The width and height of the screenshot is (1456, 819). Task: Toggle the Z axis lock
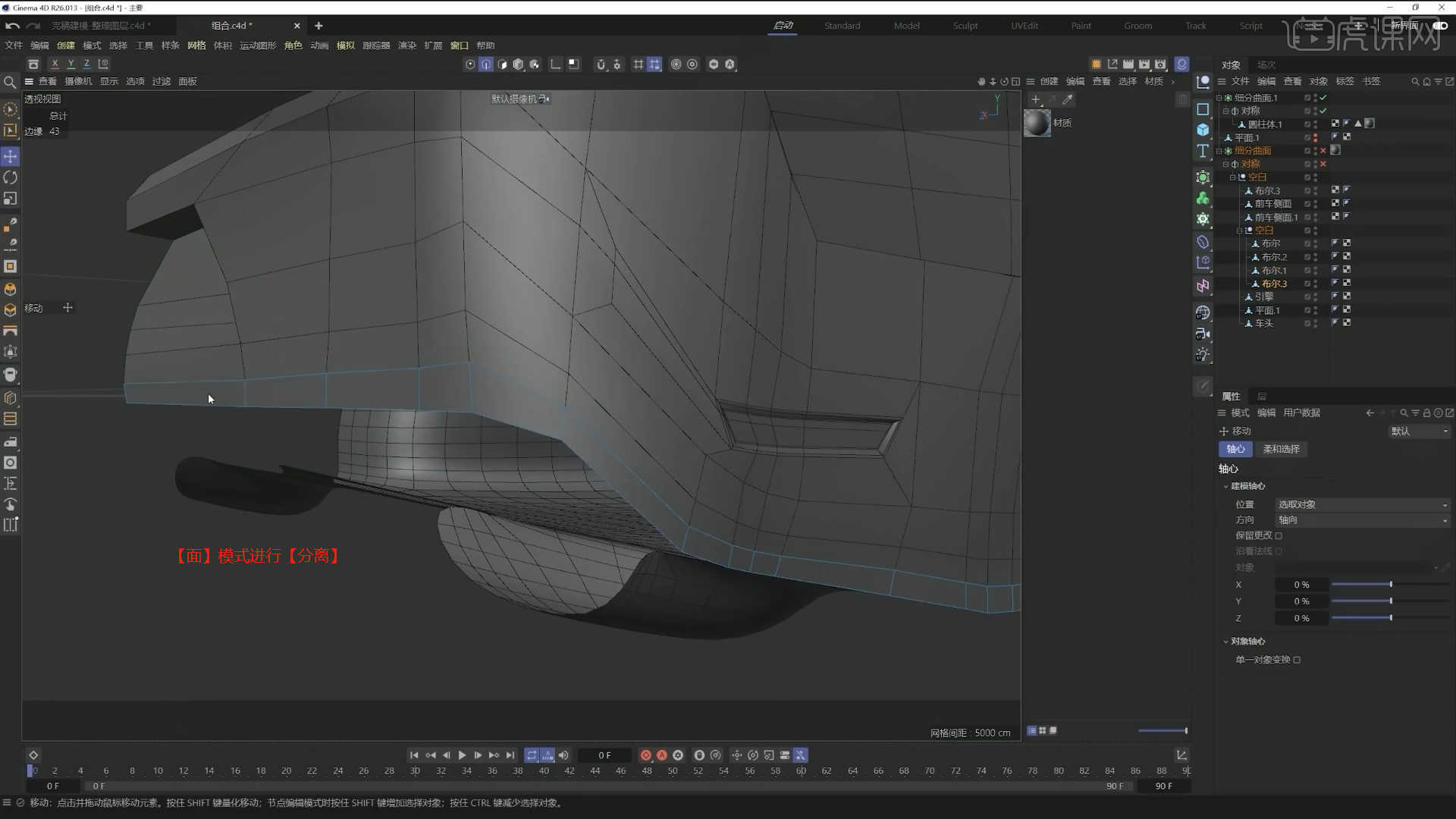click(86, 64)
